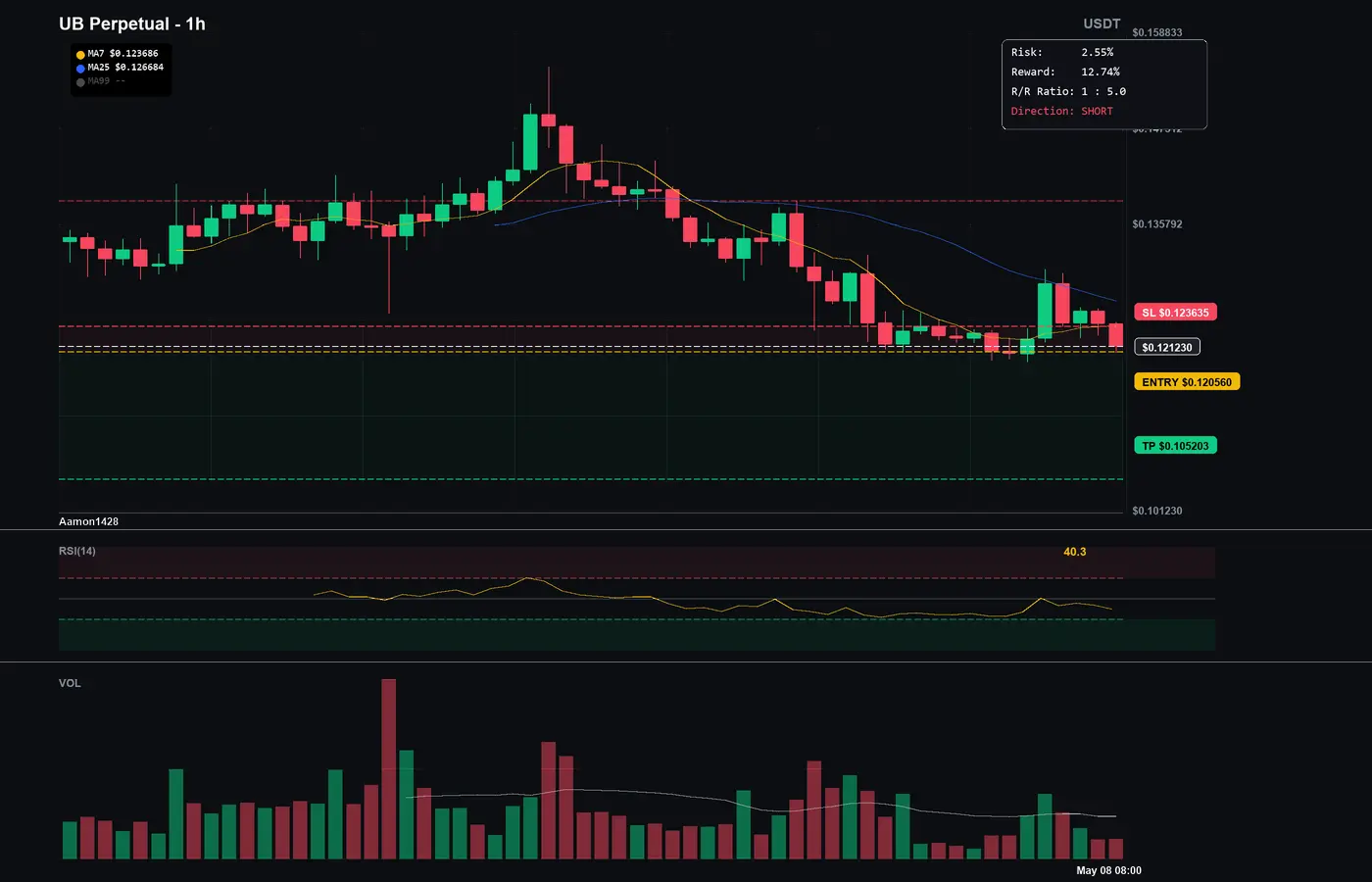This screenshot has width=1372, height=882.
Task: Click the $0.101230 price axis label
Action: coord(1157,511)
